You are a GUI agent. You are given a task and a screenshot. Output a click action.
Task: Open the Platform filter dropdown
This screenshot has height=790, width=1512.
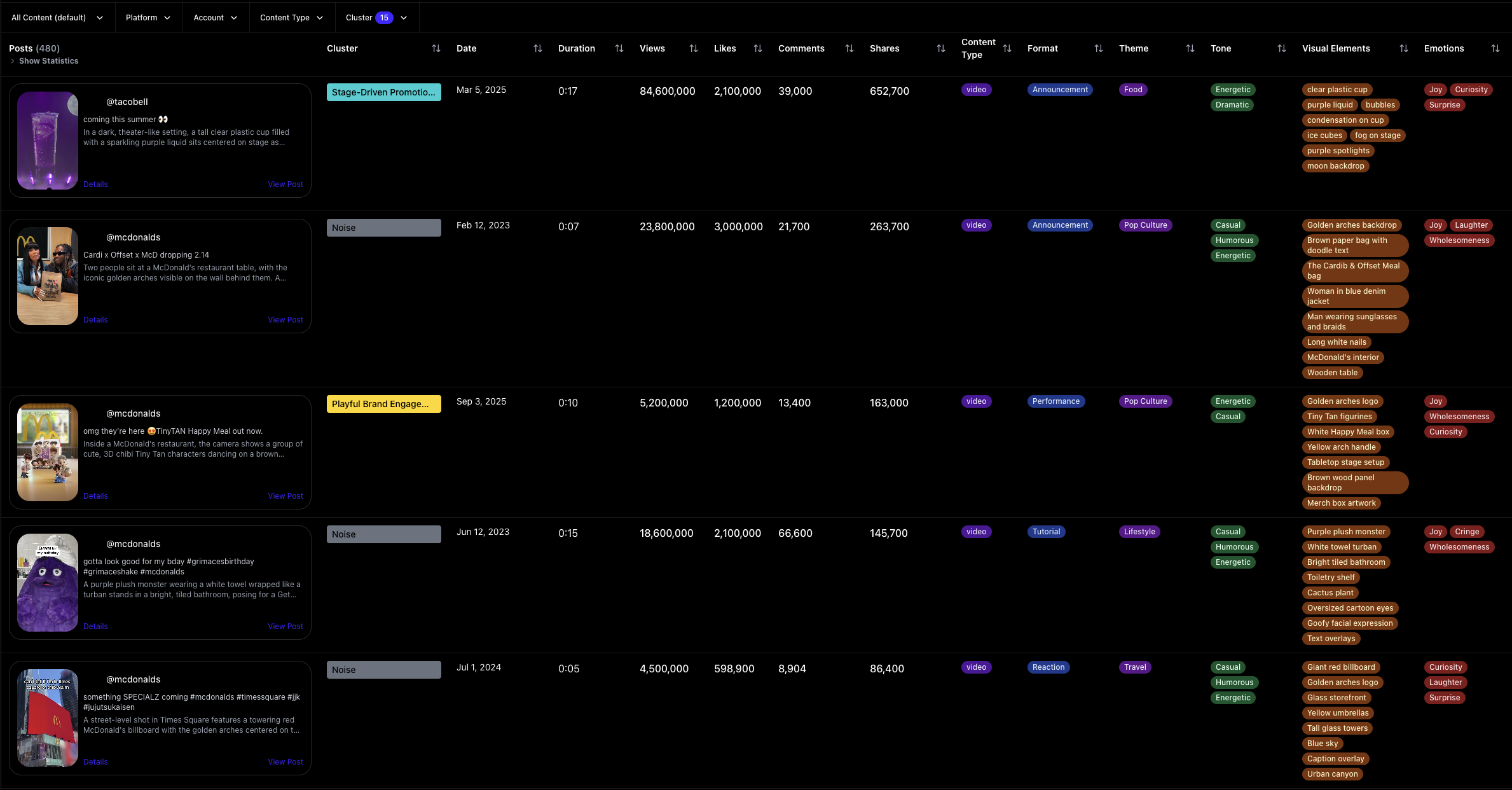(x=148, y=17)
